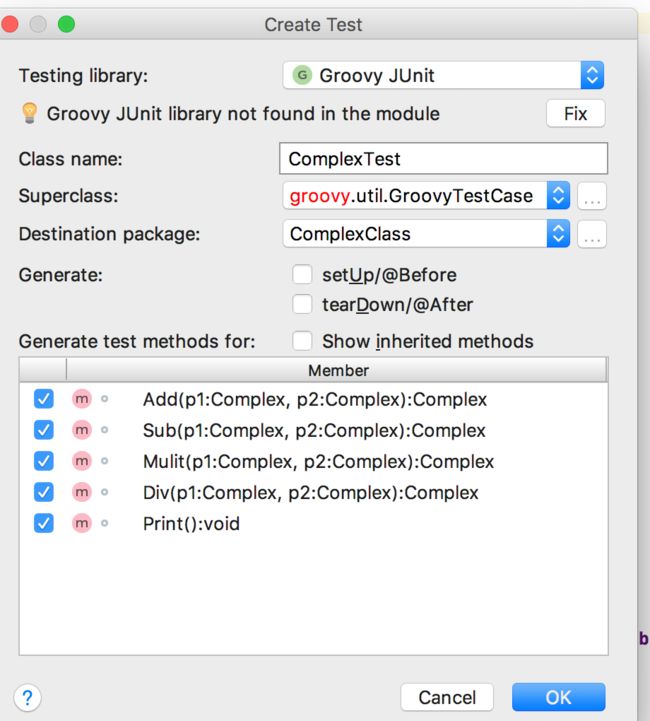Click the visibility dot icon beside Print
Screen dimensions: 650x721
104,523
